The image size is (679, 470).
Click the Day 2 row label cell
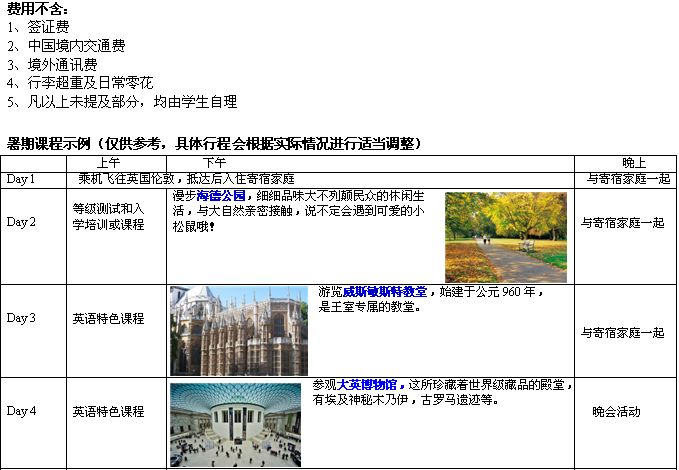[x=21, y=221]
